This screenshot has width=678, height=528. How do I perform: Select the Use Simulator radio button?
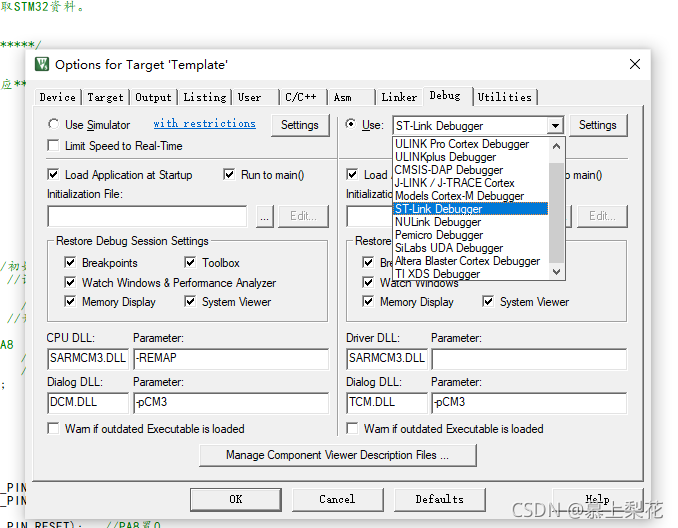pos(53,124)
